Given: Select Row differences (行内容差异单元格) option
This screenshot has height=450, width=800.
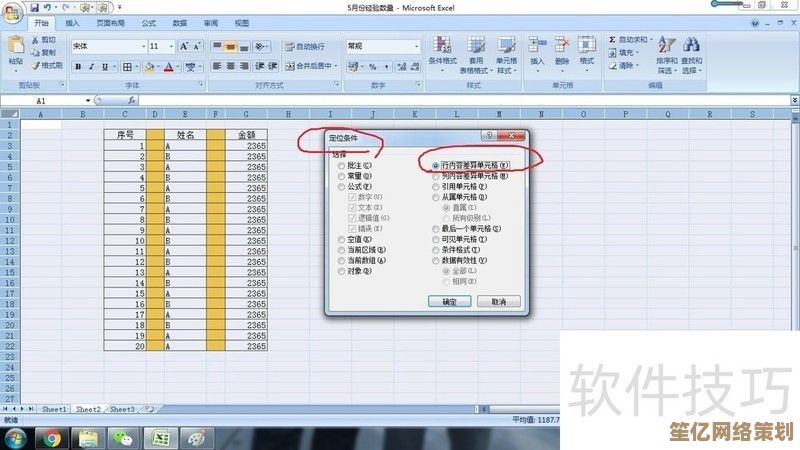Looking at the screenshot, I should [435, 166].
